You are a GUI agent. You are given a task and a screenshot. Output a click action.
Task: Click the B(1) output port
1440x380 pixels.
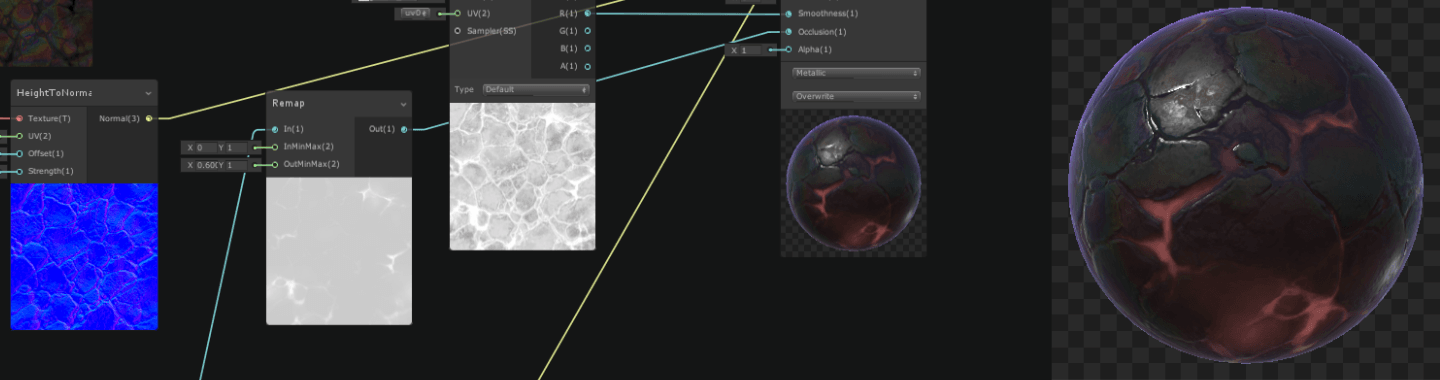click(x=587, y=48)
